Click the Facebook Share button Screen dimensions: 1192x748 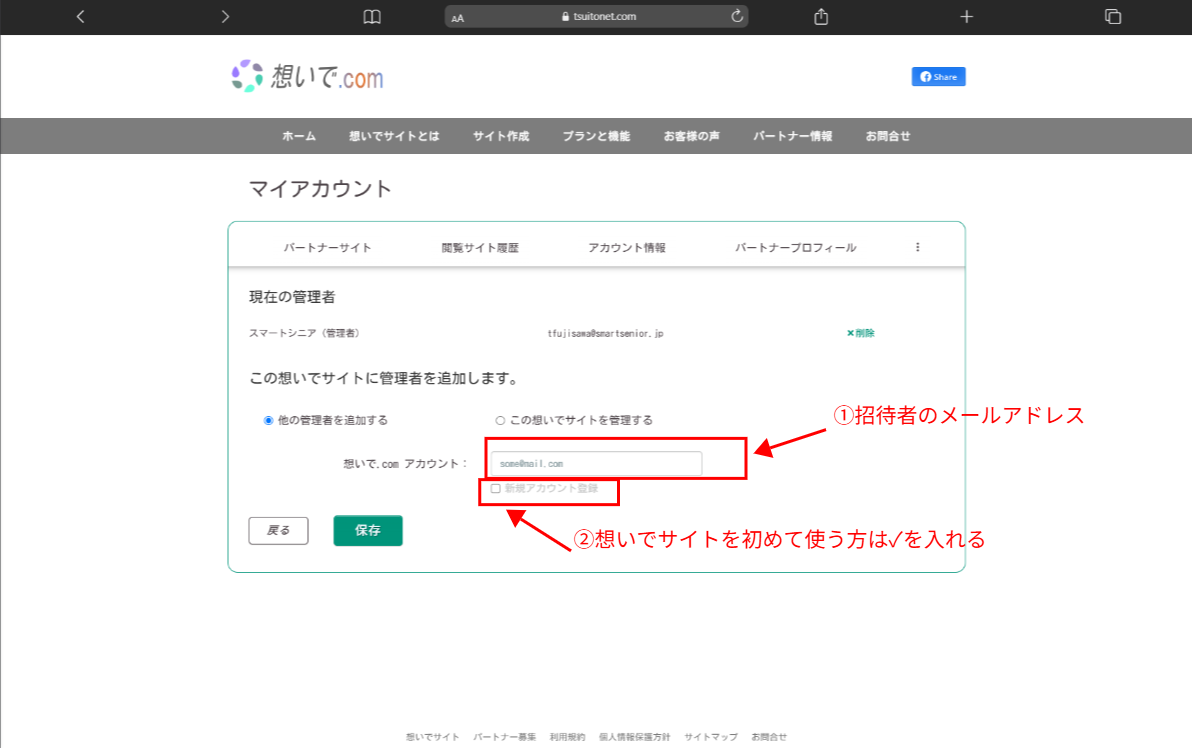click(938, 77)
